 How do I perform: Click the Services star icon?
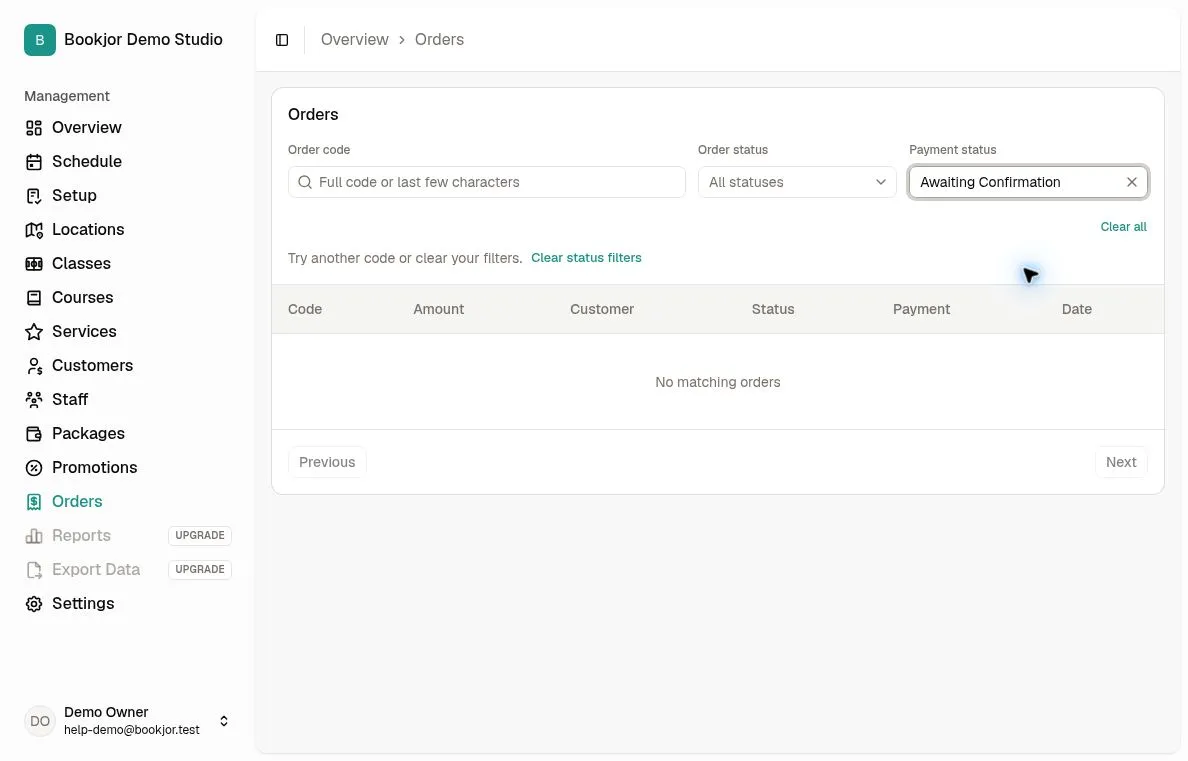34,332
